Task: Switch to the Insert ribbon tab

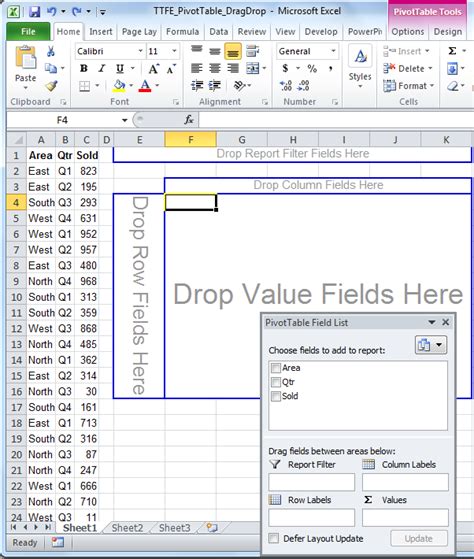Action: pos(101,32)
